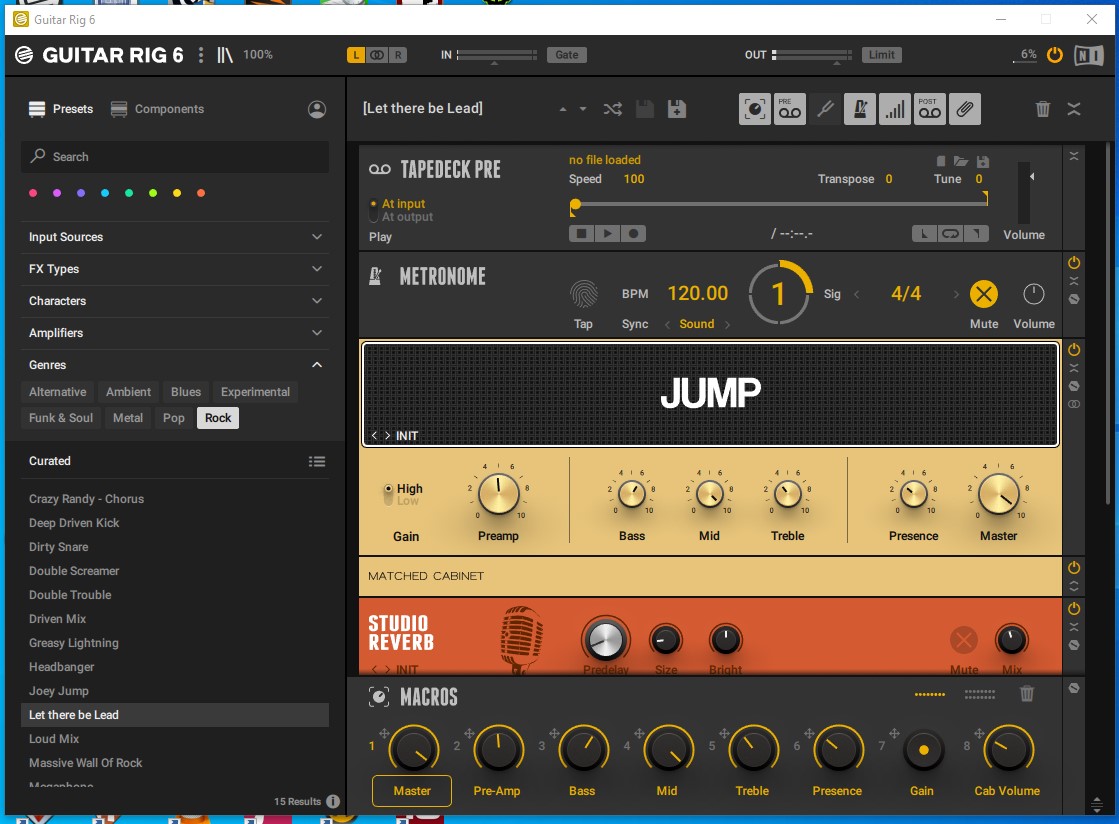Toggle the Metronome tool in the rack toolbar
Screen dimensions: 1119x824
(x=859, y=109)
